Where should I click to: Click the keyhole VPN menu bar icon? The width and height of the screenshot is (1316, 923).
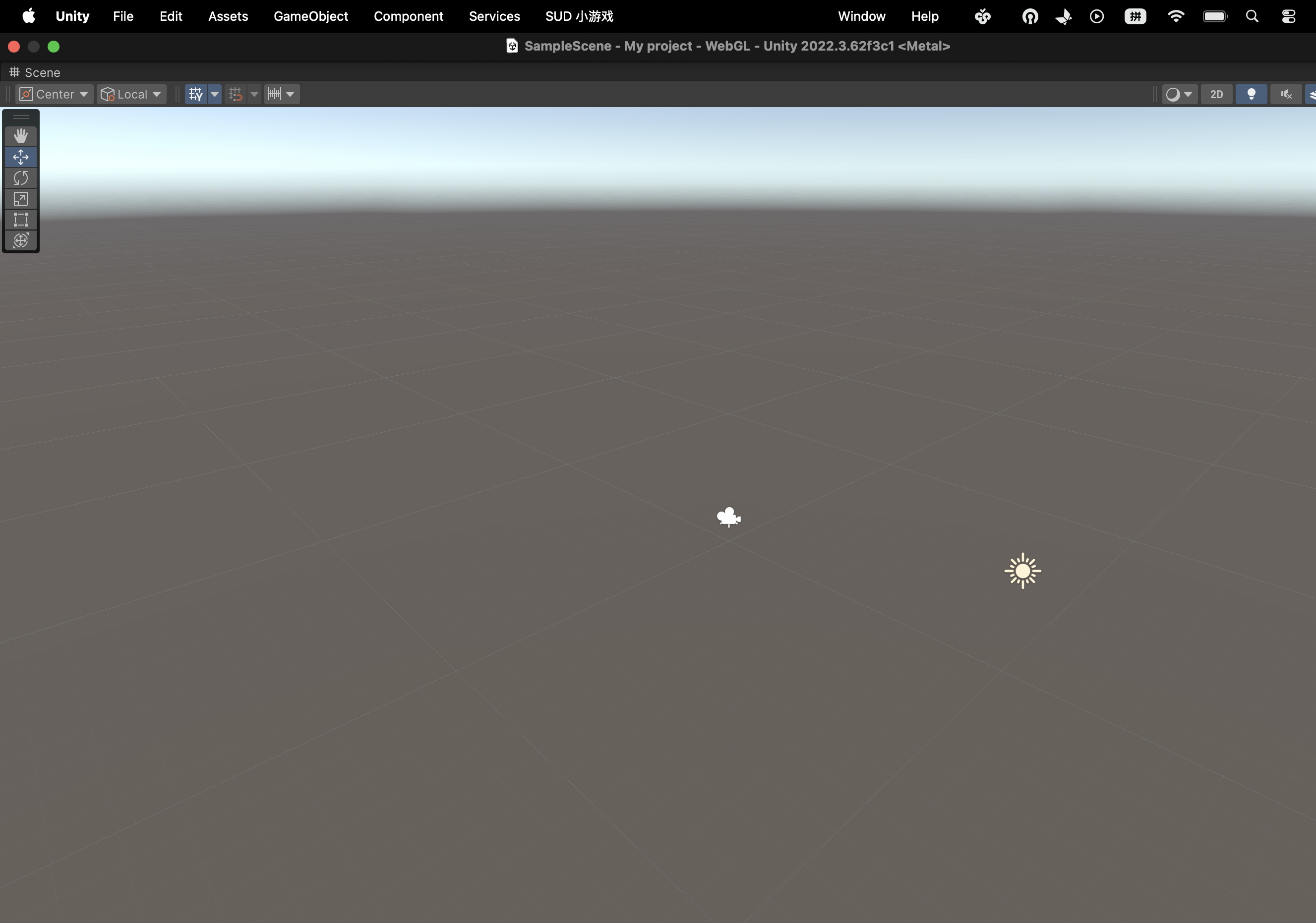(x=1030, y=16)
